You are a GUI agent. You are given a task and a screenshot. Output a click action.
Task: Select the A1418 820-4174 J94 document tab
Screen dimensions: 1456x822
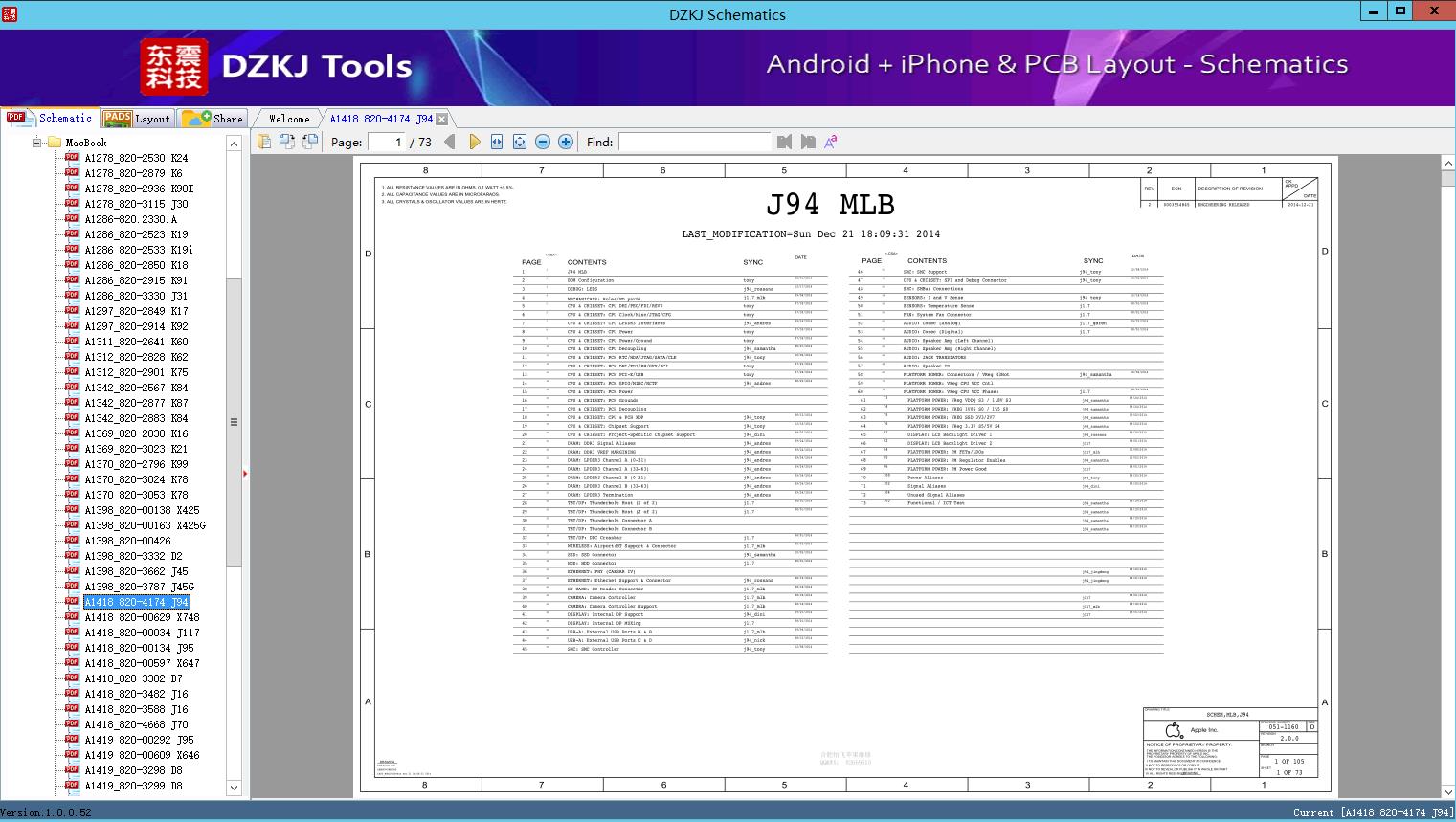[381, 119]
